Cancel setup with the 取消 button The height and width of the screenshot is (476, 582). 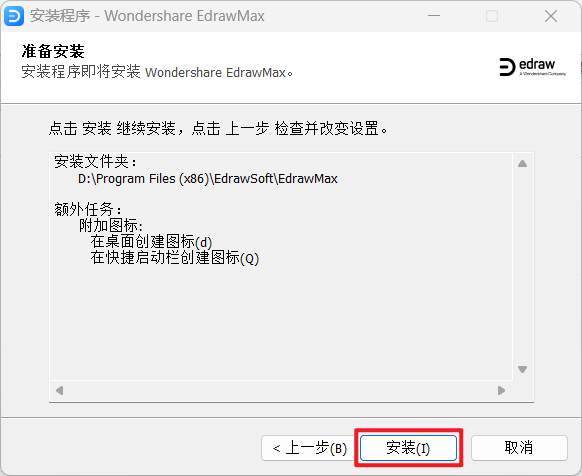click(x=519, y=448)
